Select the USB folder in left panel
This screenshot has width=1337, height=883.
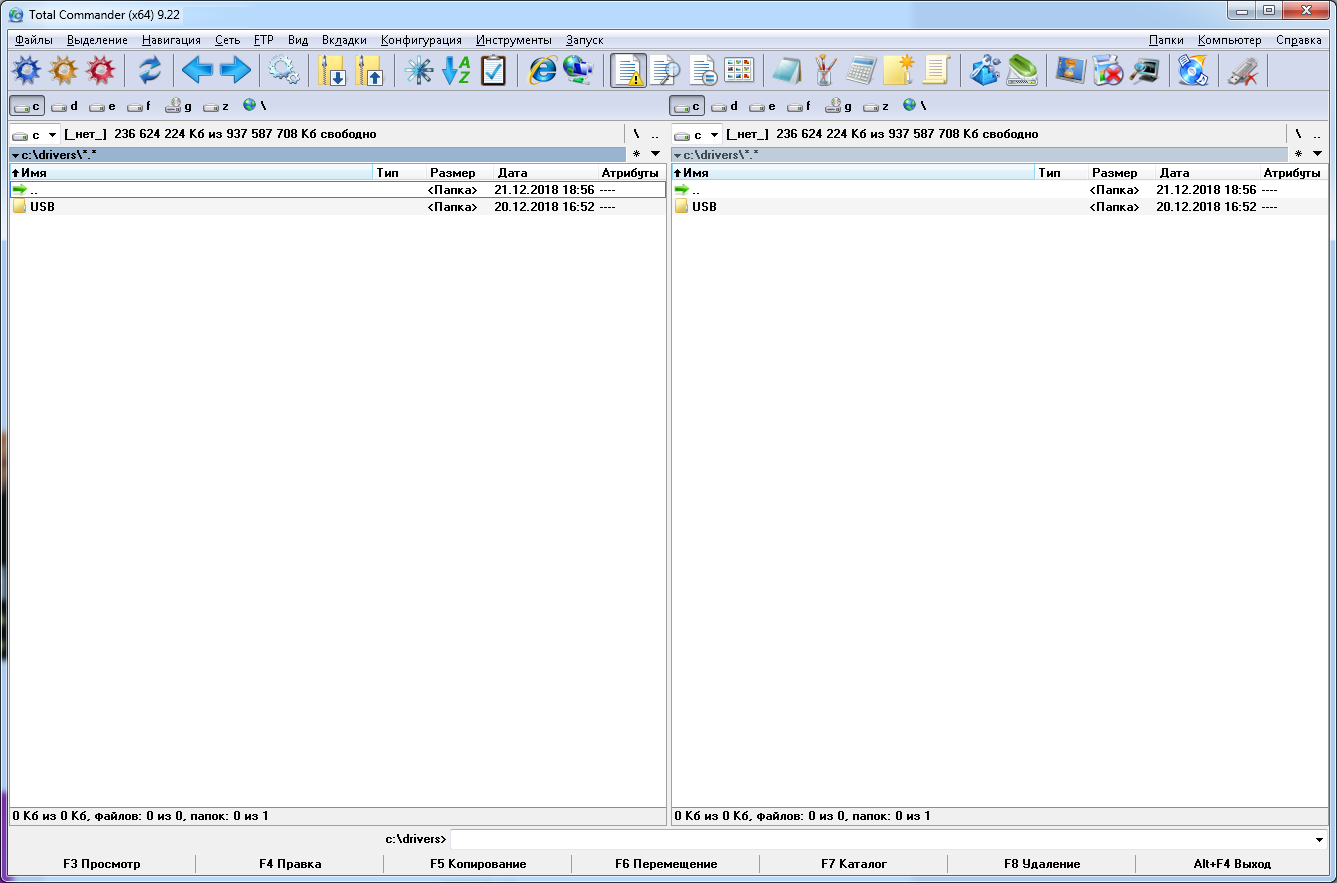coord(338,207)
